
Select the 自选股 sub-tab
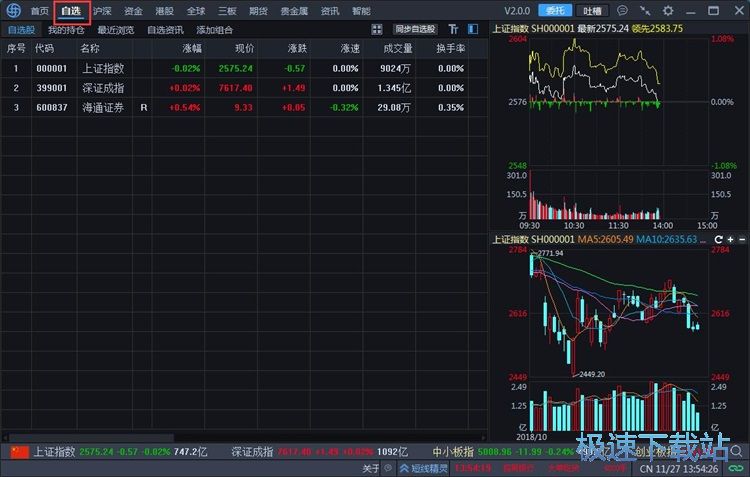(x=22, y=30)
